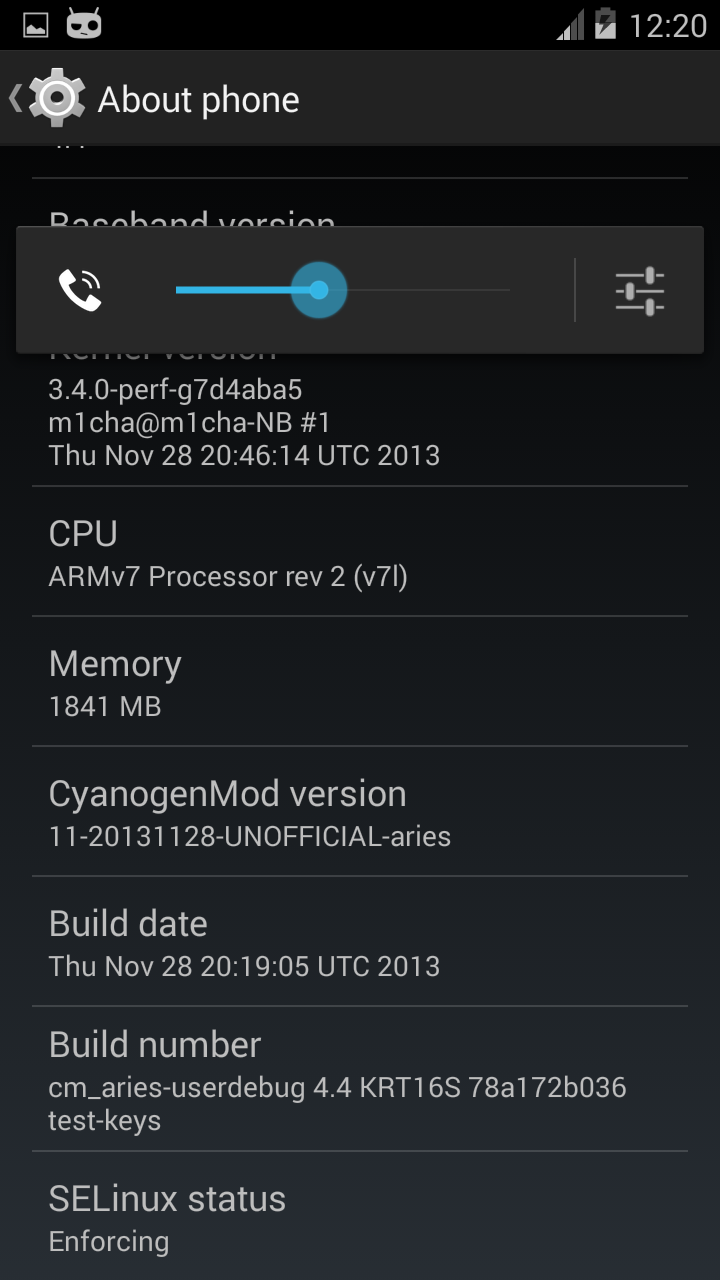This screenshot has height=1280, width=720.
Task: Go back using the header back chevron
Action: [15, 98]
